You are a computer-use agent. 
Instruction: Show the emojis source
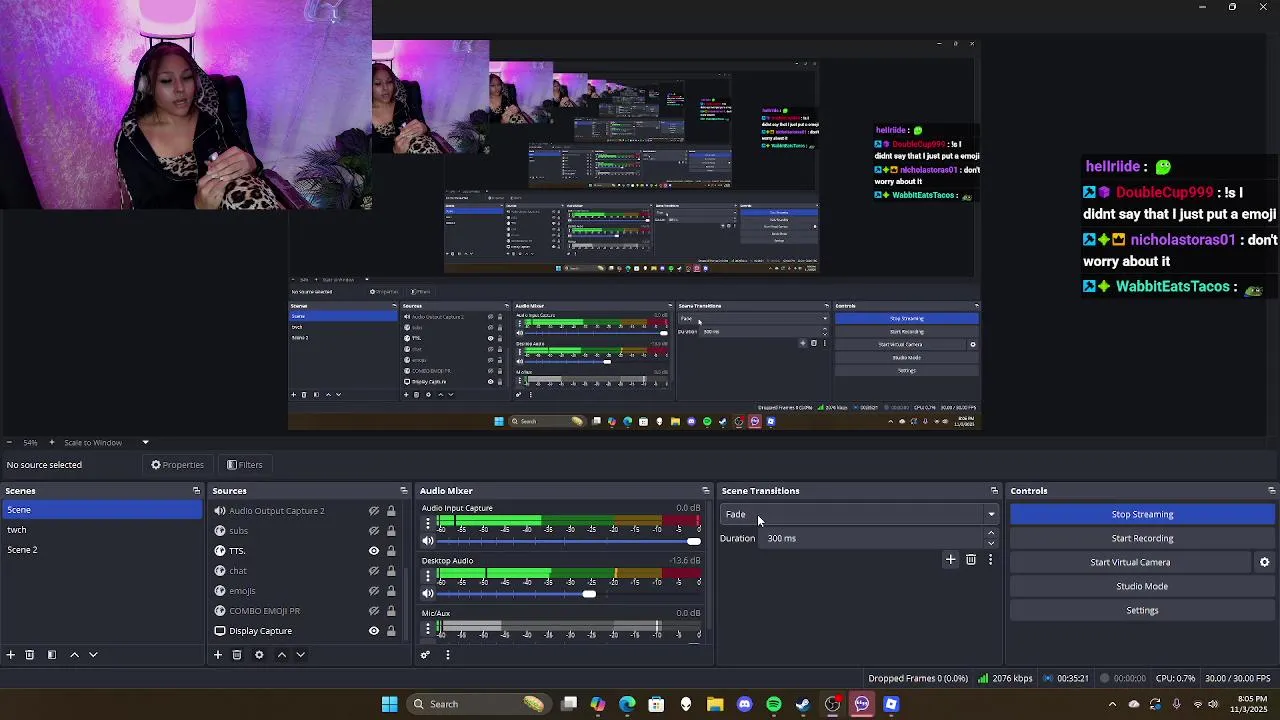point(374,591)
